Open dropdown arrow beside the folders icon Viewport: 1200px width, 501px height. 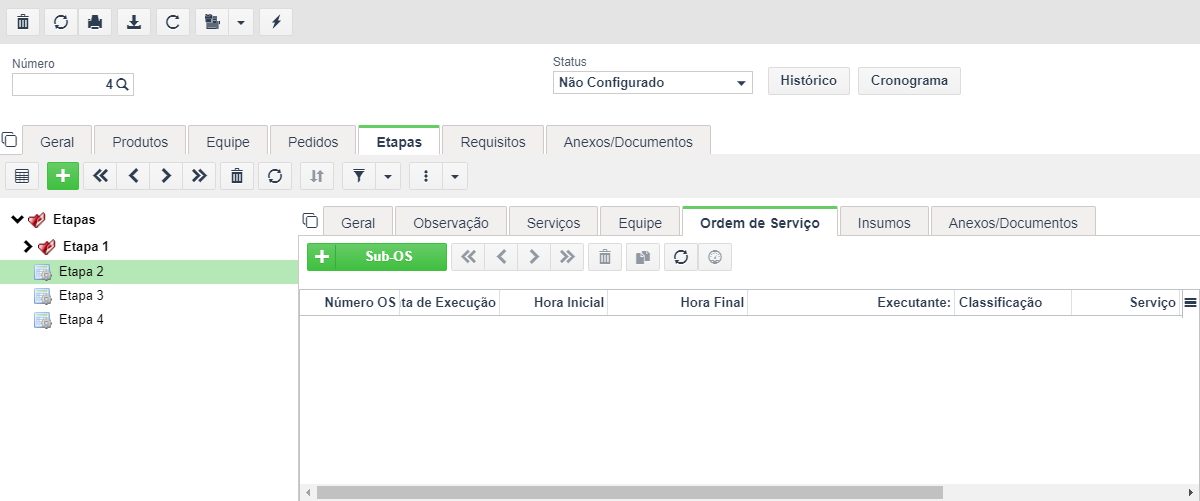pyautogui.click(x=241, y=21)
